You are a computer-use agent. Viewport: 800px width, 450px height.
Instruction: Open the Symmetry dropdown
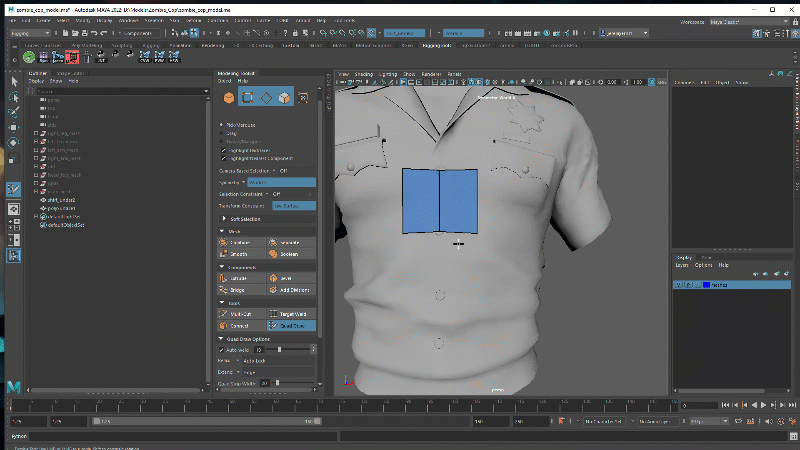coord(281,182)
